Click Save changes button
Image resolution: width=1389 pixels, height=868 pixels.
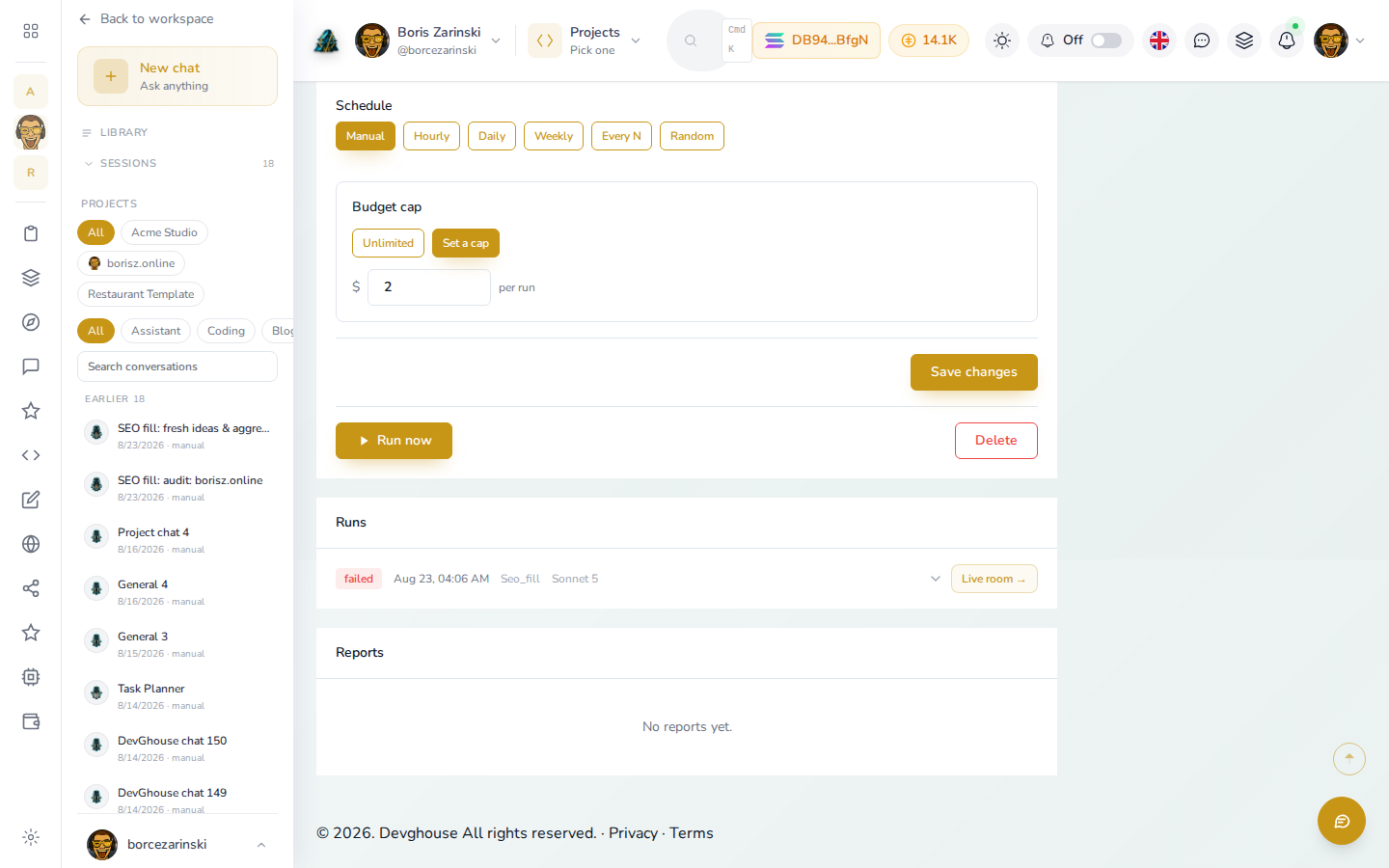click(974, 372)
